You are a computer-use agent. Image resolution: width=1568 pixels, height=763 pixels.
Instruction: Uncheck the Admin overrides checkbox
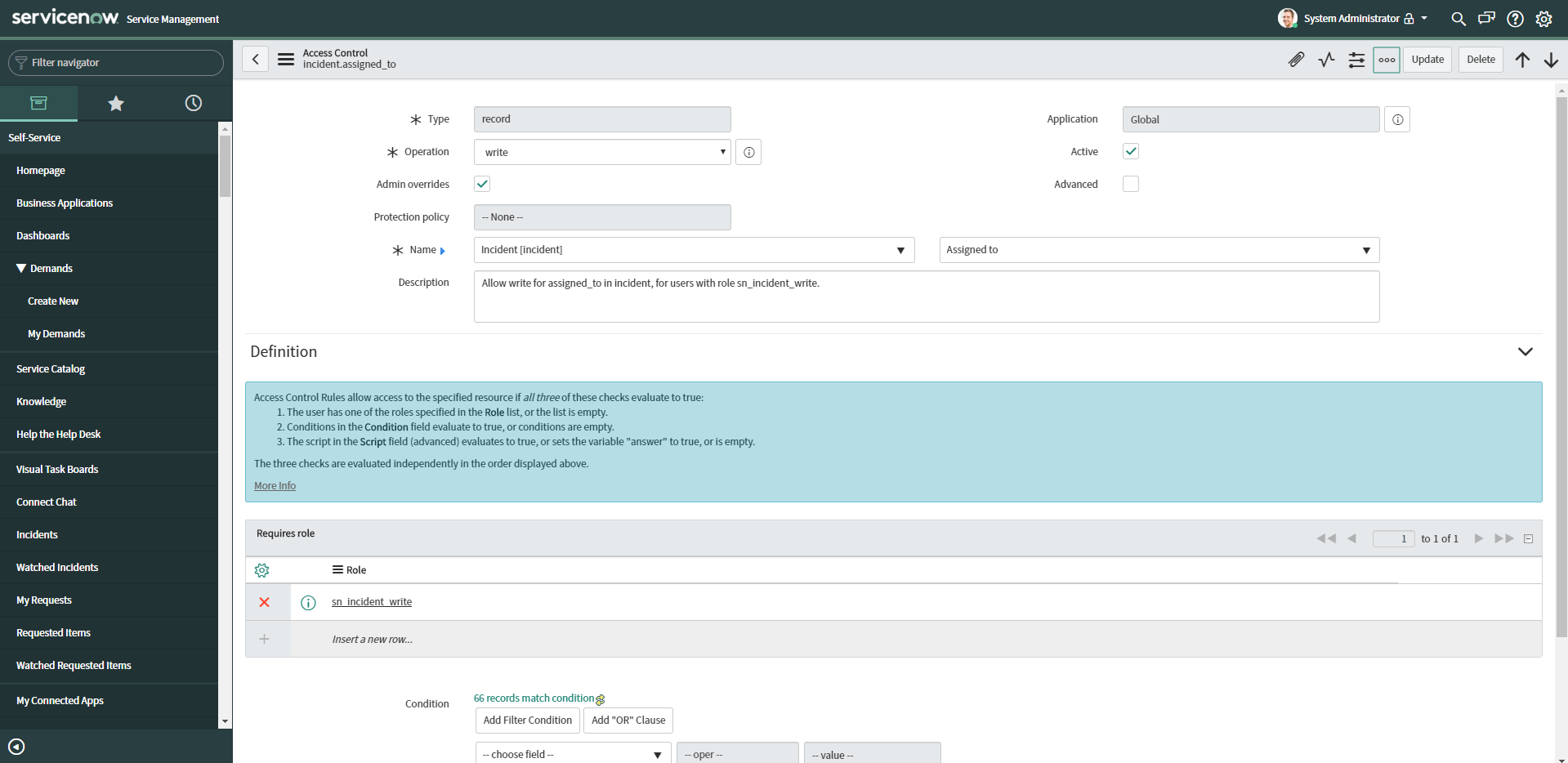click(x=482, y=184)
